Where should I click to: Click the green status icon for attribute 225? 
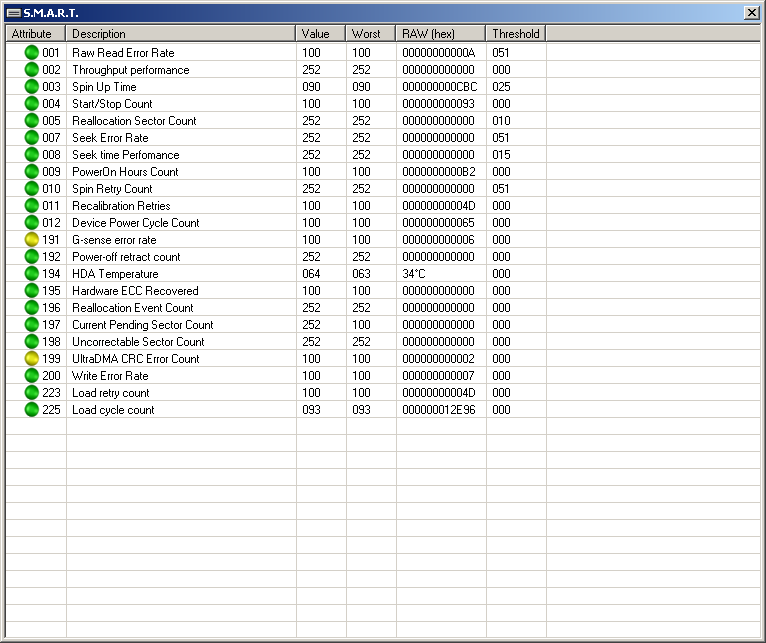pyautogui.click(x=31, y=410)
